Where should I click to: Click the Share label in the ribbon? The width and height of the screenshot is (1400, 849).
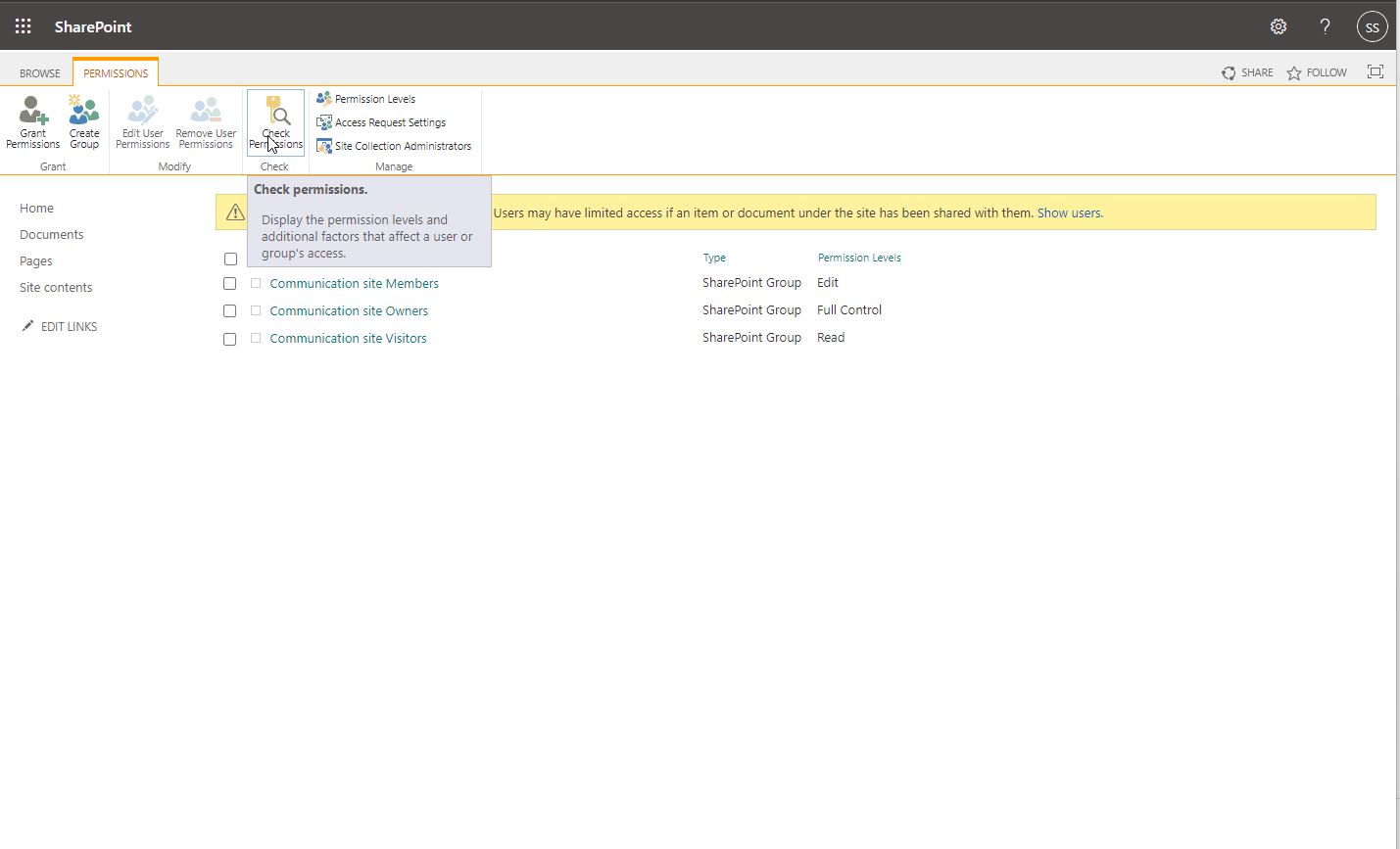tap(1257, 72)
